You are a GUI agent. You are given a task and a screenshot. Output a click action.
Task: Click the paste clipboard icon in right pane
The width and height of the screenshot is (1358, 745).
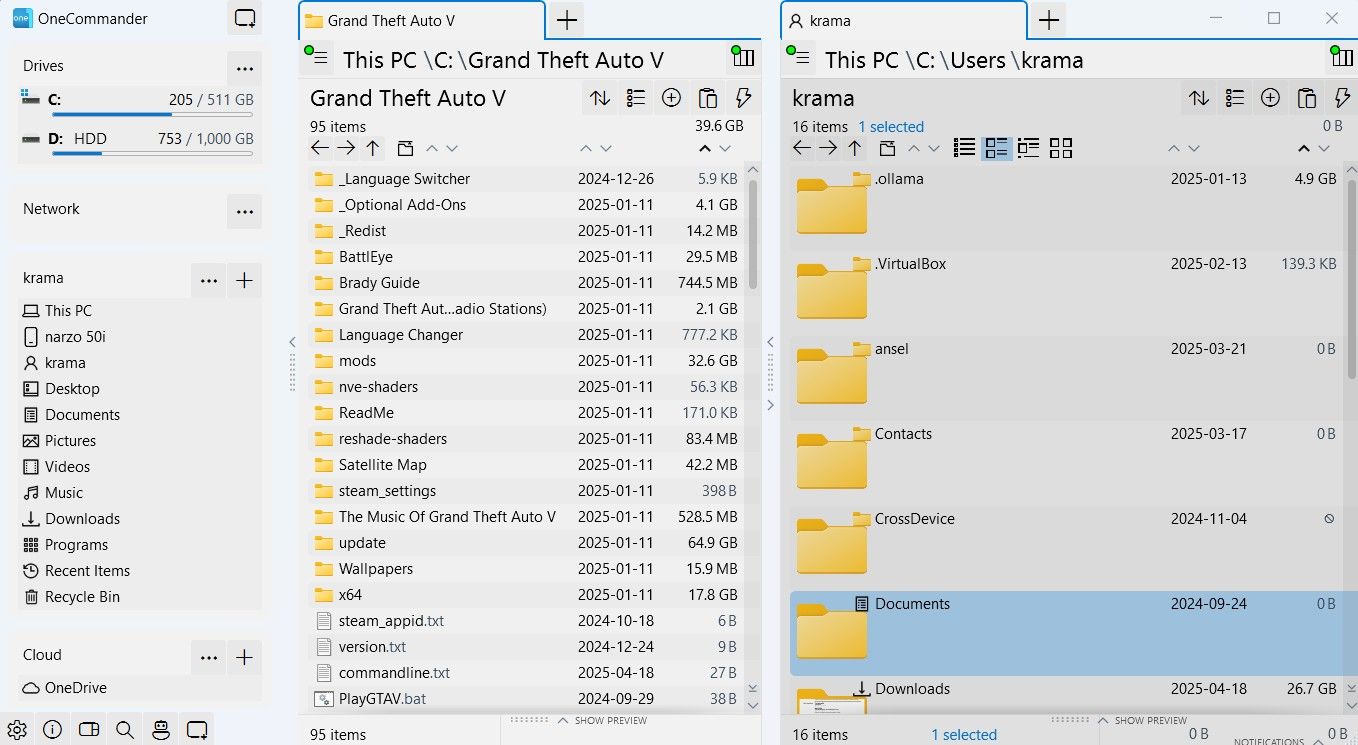click(x=1306, y=98)
